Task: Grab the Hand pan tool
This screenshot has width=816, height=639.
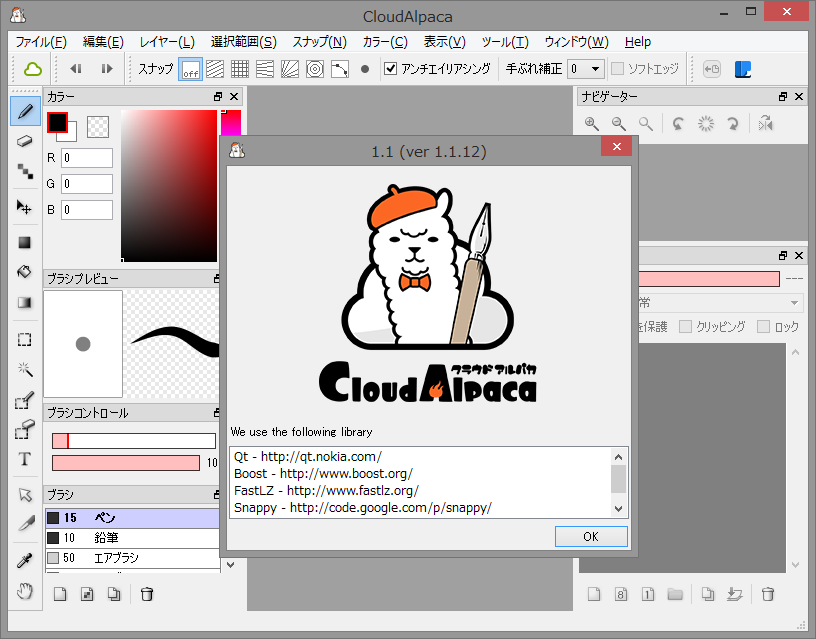Action: click(24, 591)
